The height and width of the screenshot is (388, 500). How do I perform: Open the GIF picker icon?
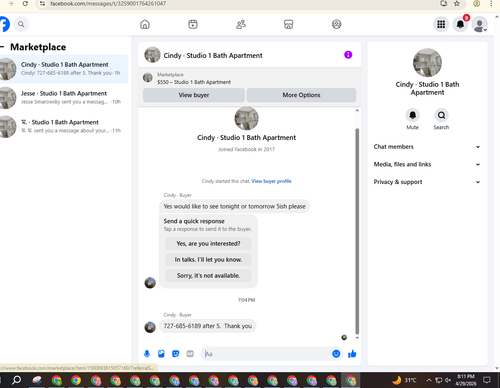click(x=190, y=354)
